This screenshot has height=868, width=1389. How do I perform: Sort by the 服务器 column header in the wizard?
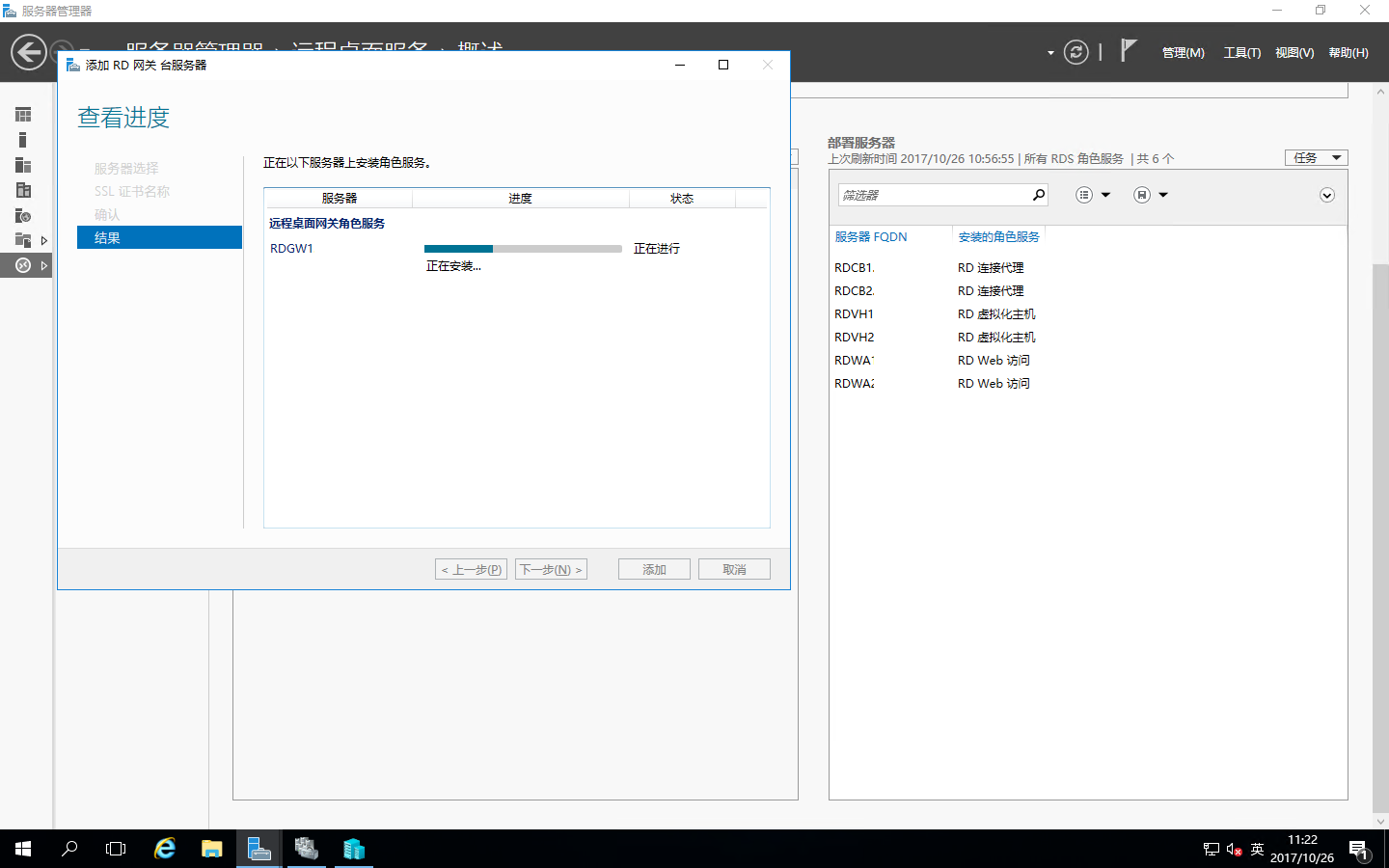coord(339,198)
